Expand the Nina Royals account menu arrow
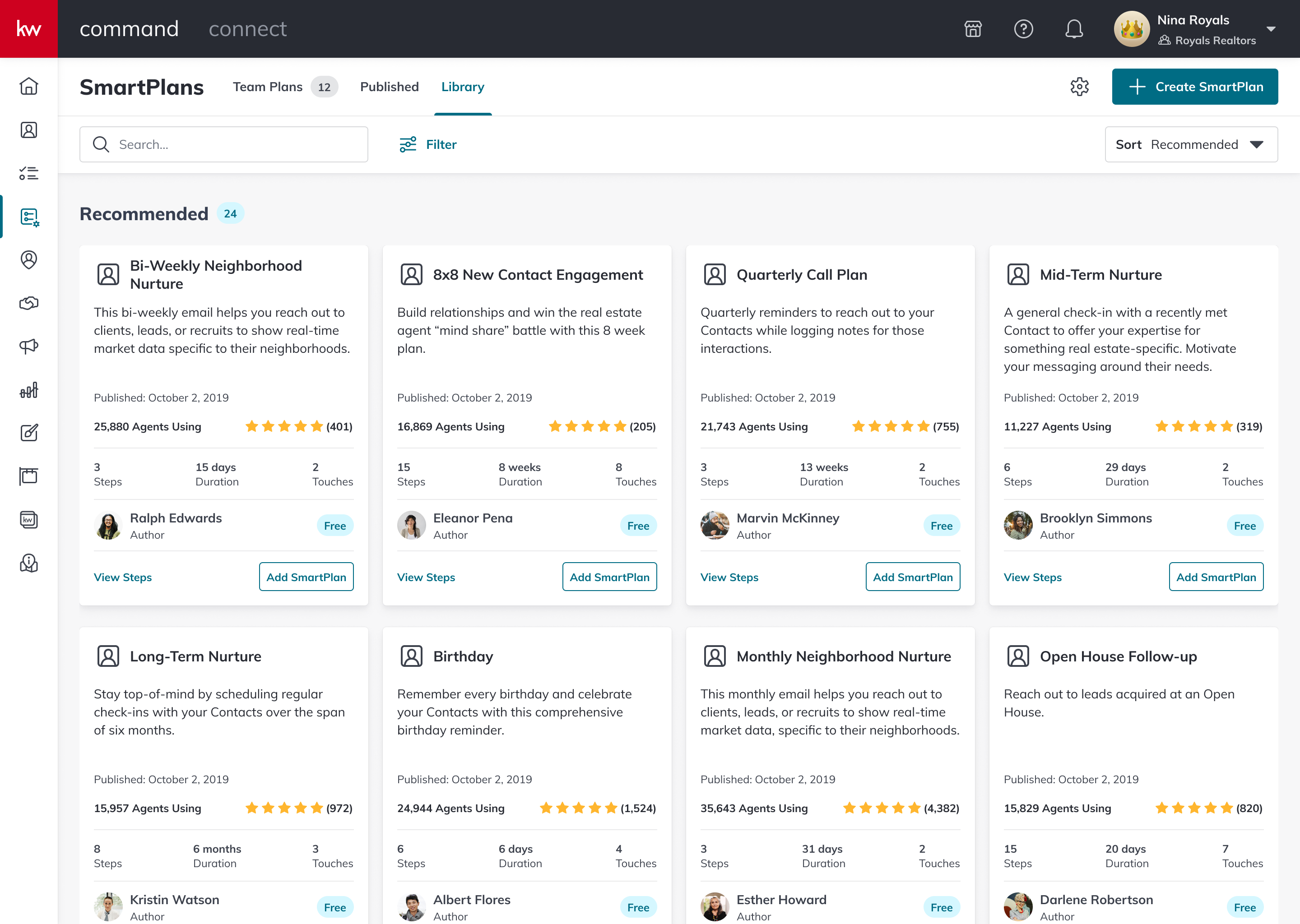1300x924 pixels. click(1270, 29)
